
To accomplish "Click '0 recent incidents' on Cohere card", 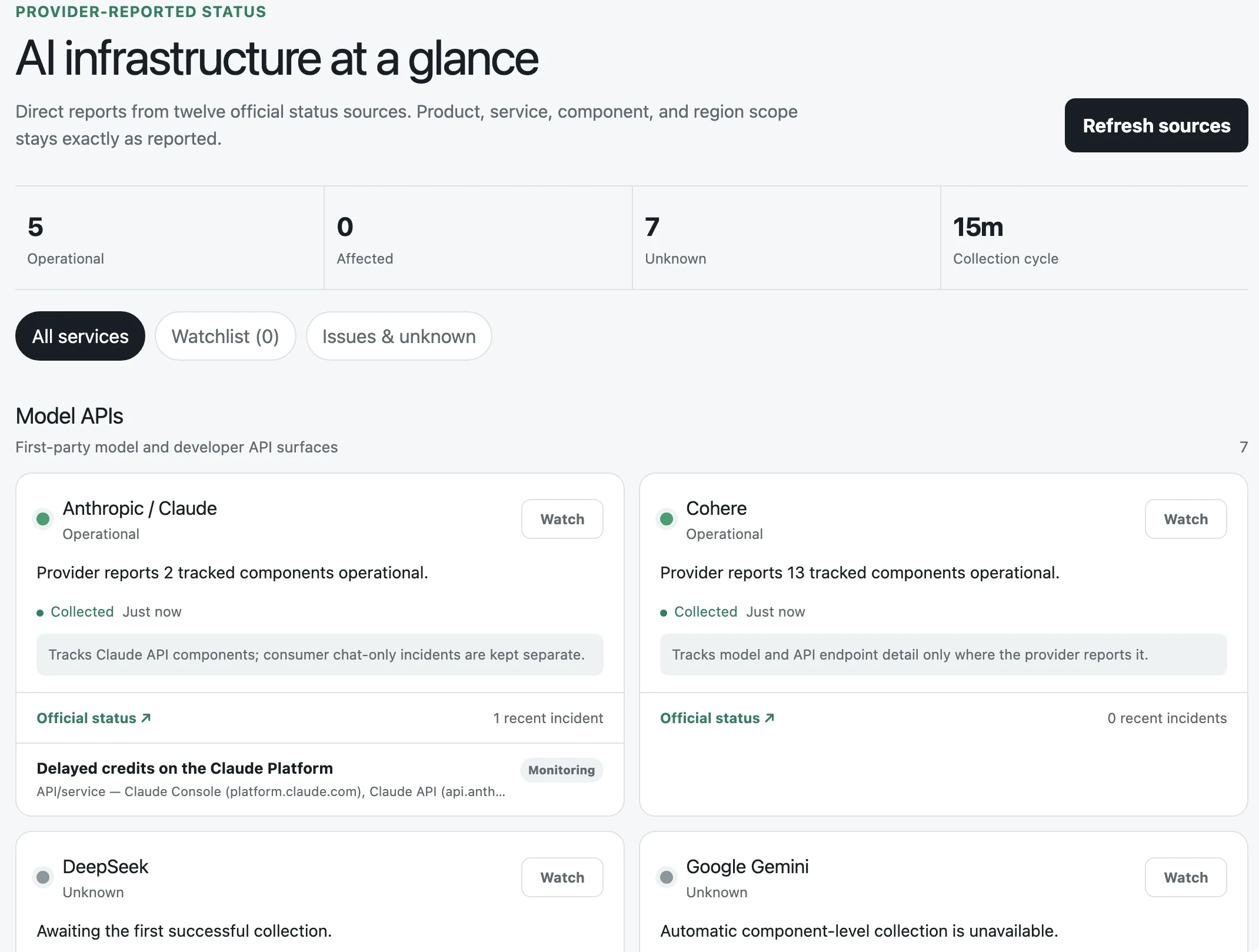I will (1167, 718).
